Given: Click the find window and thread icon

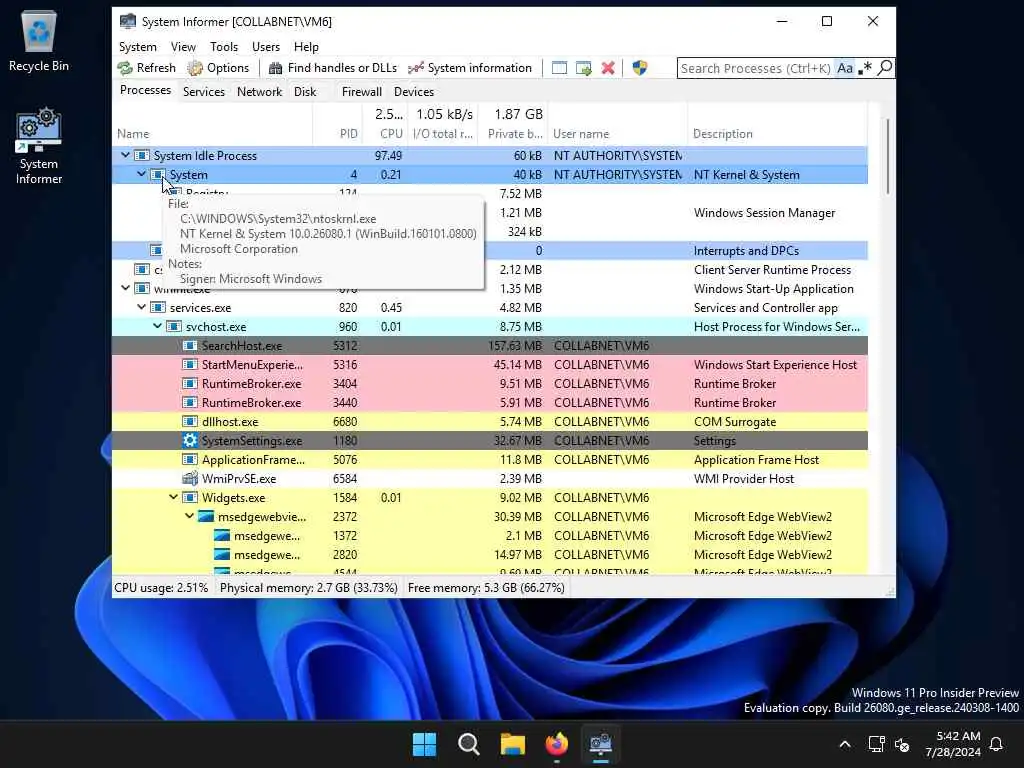Looking at the screenshot, I should [x=583, y=68].
